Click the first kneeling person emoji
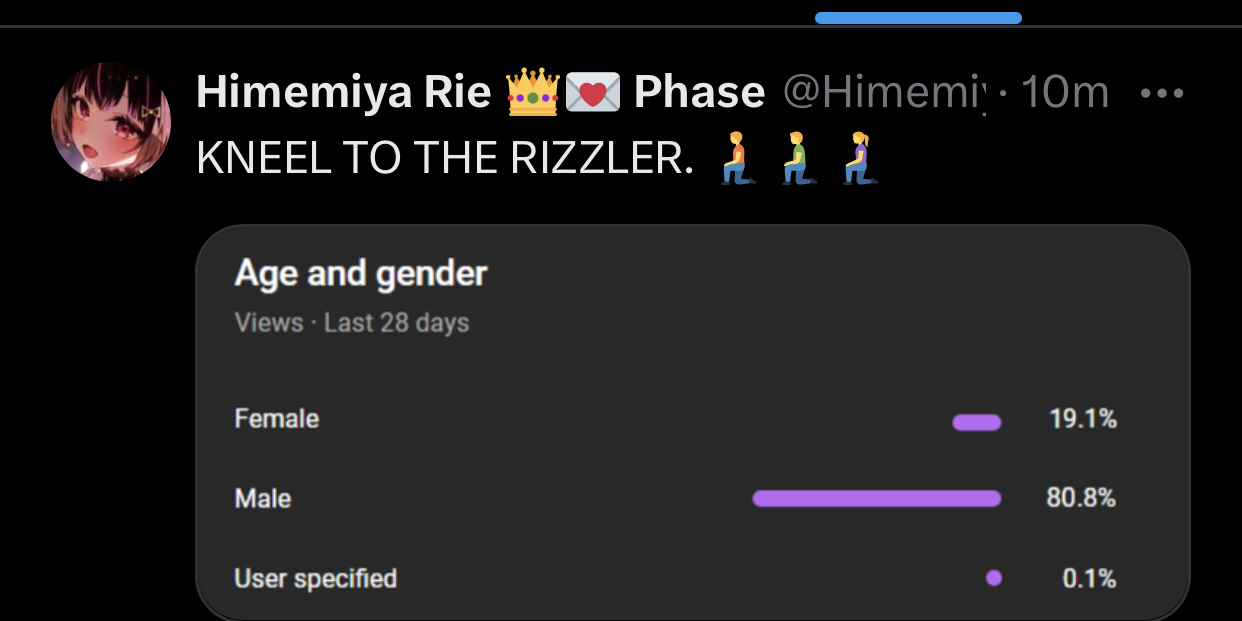This screenshot has height=621, width=1242. pos(736,159)
